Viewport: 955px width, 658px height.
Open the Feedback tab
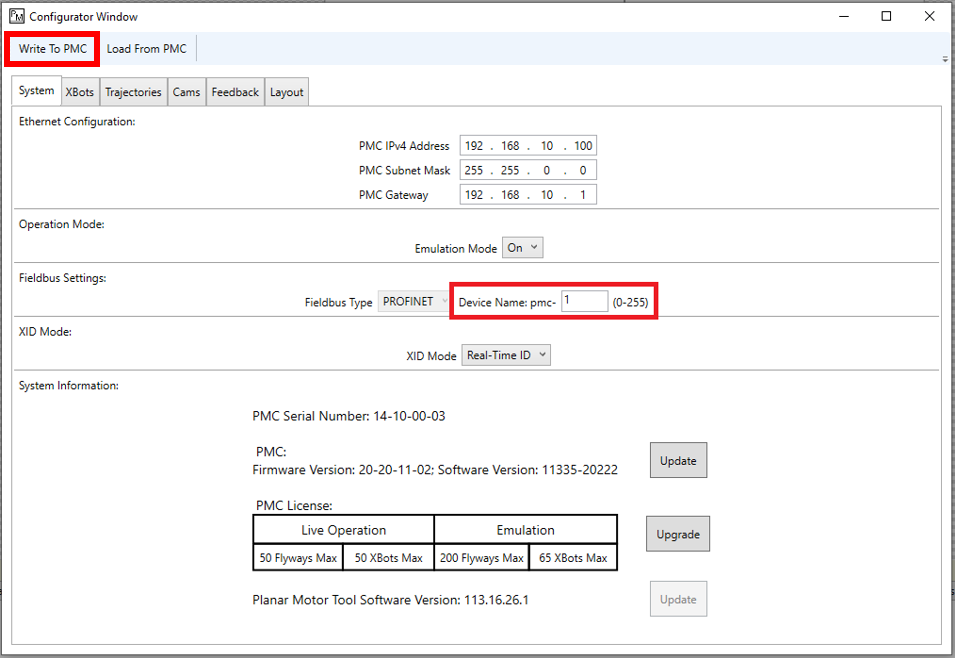coord(235,92)
